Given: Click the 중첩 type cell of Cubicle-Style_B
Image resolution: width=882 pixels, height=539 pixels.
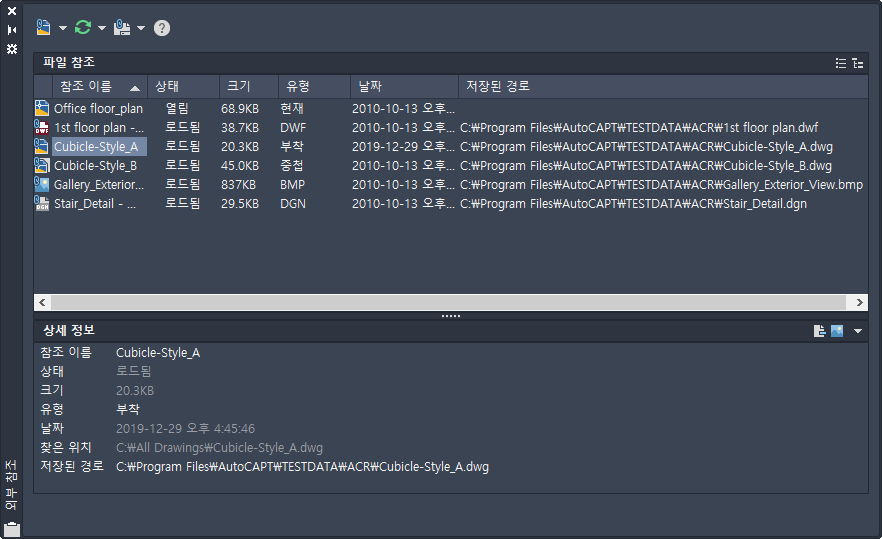Looking at the screenshot, I should 292,166.
